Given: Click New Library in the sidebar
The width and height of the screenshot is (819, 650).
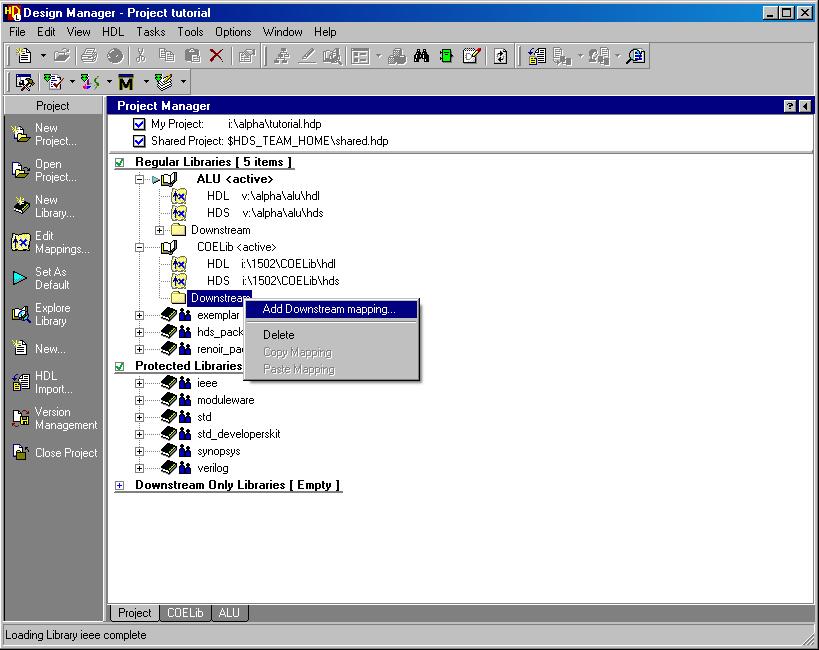Looking at the screenshot, I should click(43, 206).
